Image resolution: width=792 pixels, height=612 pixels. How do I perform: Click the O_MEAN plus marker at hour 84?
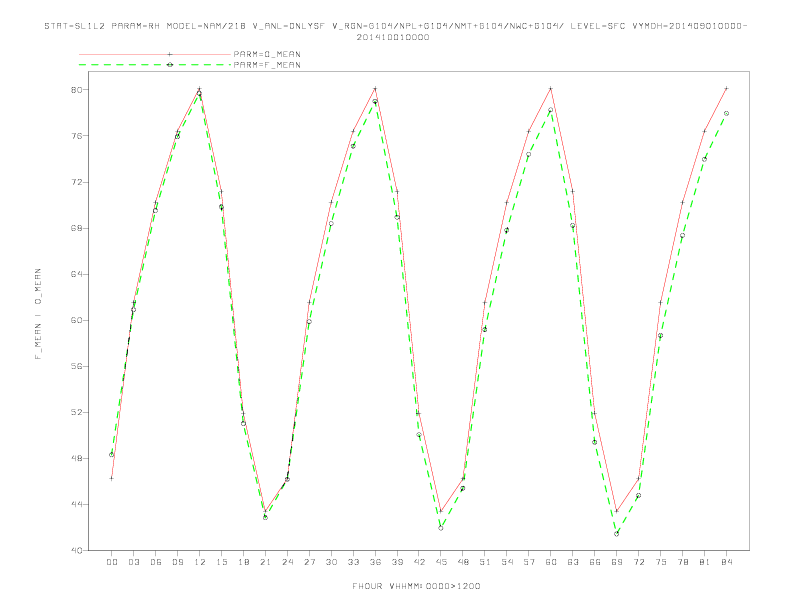726,88
